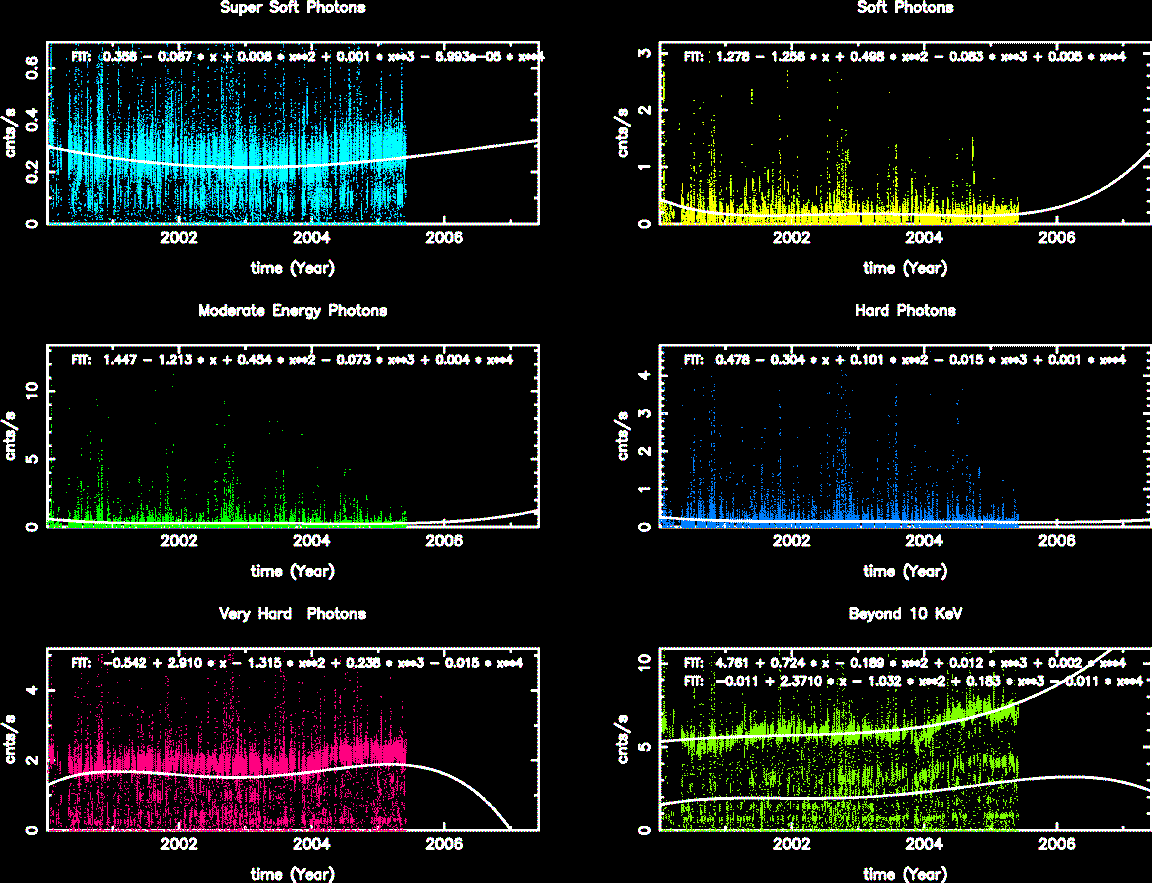The width and height of the screenshot is (1152, 883).
Task: Click the Super Soft Photons plot title
Action: [292, 8]
